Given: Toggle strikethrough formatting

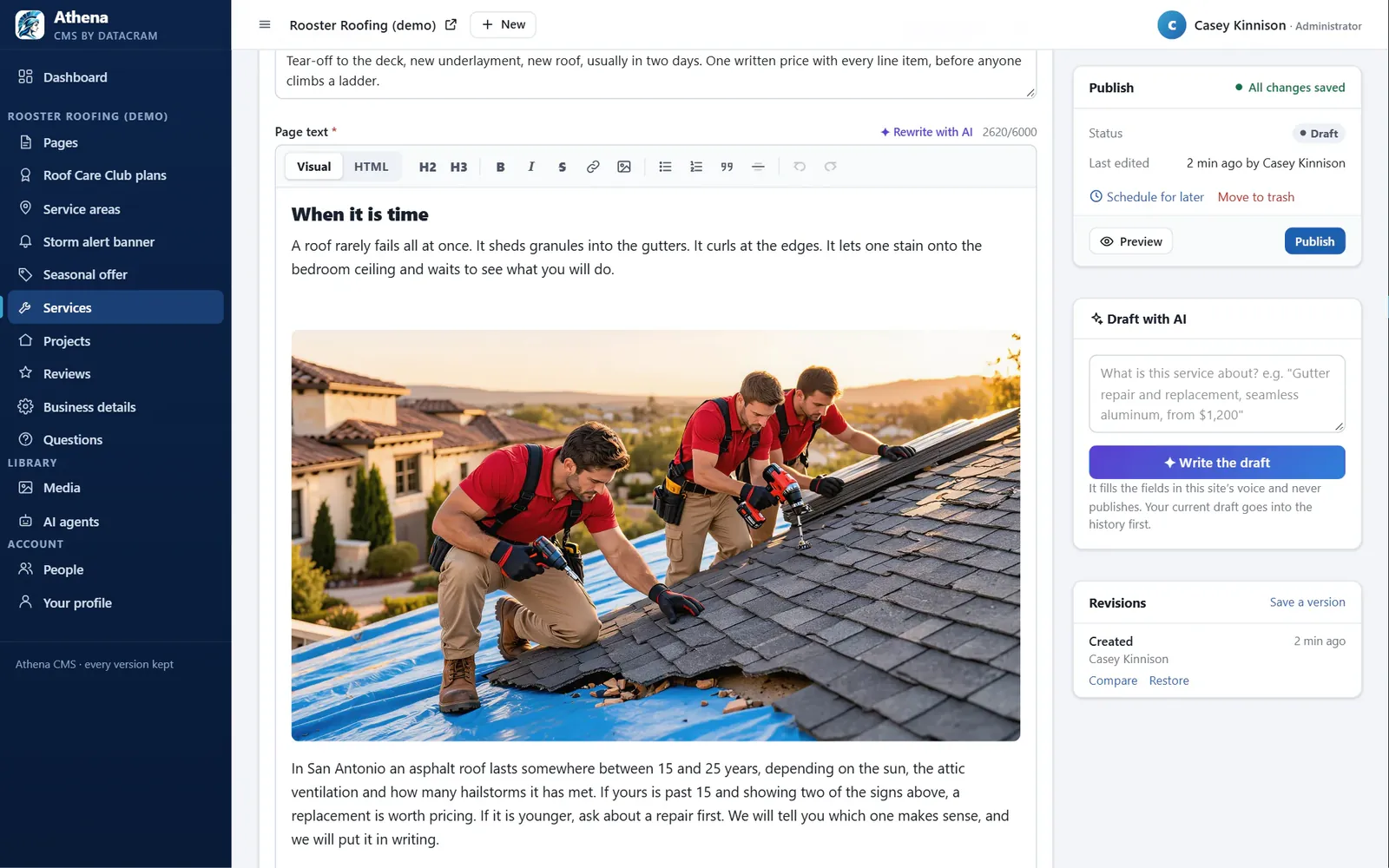Looking at the screenshot, I should [x=563, y=167].
